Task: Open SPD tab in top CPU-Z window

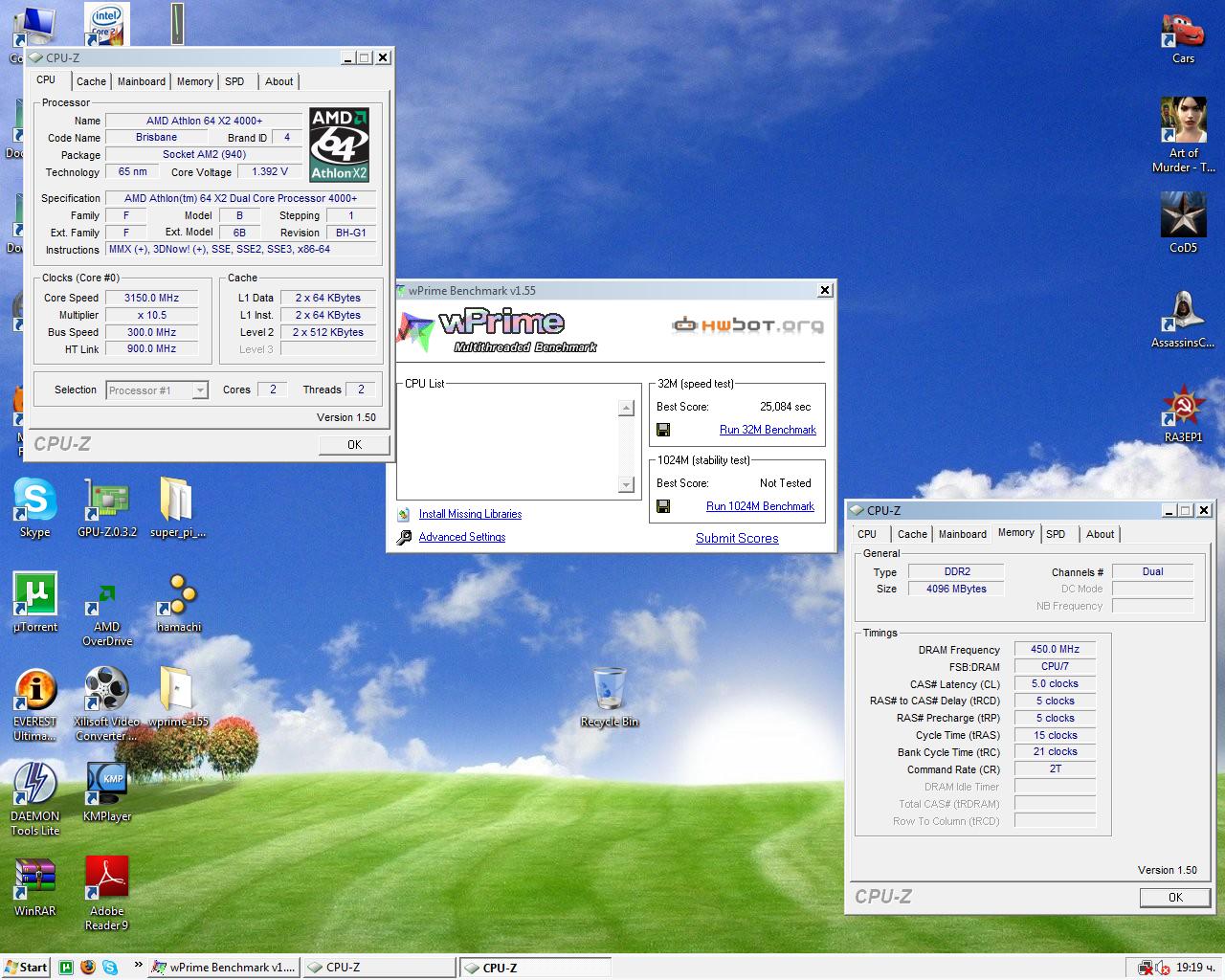Action: (234, 81)
